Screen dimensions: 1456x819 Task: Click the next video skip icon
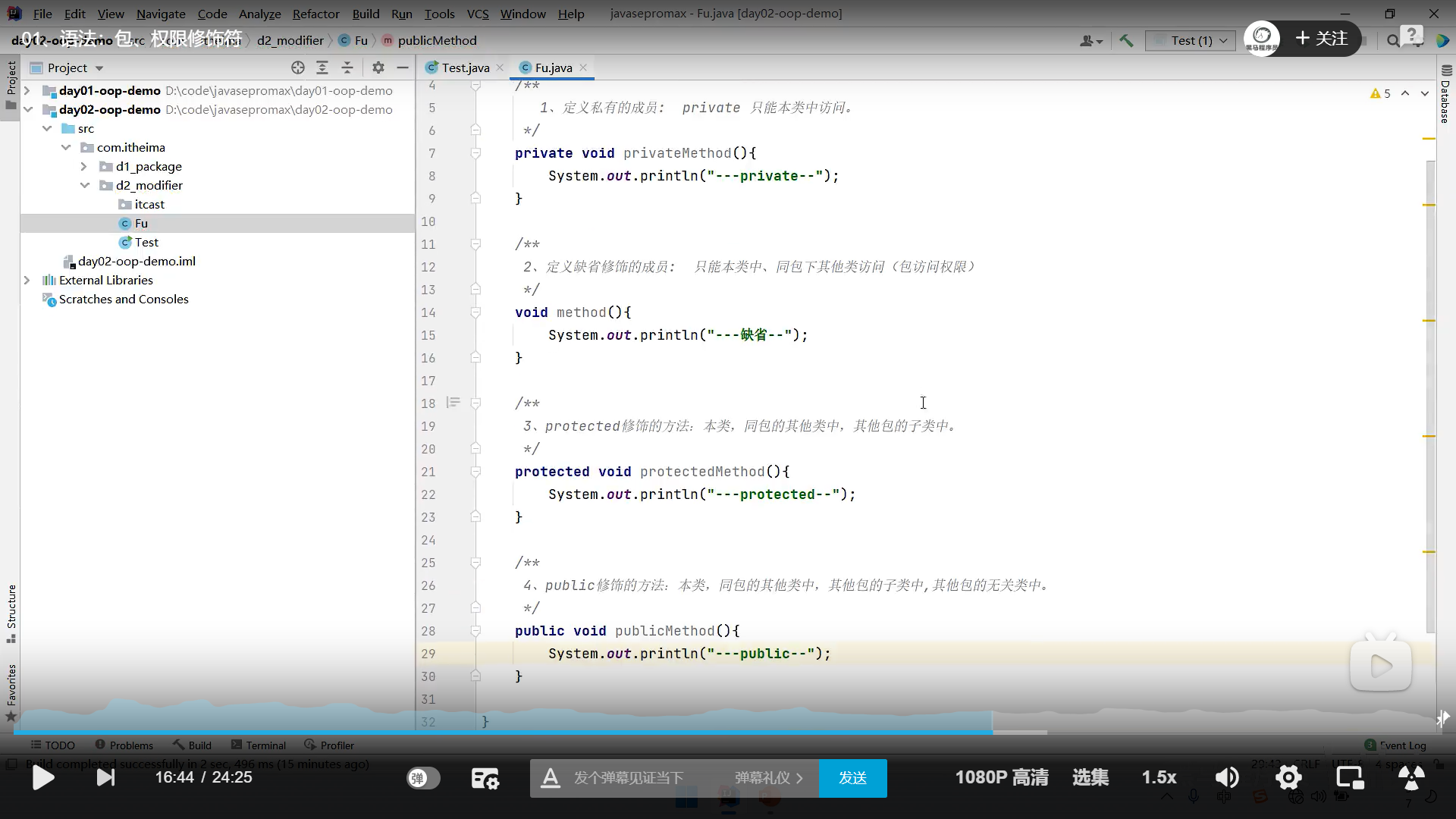pyautogui.click(x=106, y=777)
